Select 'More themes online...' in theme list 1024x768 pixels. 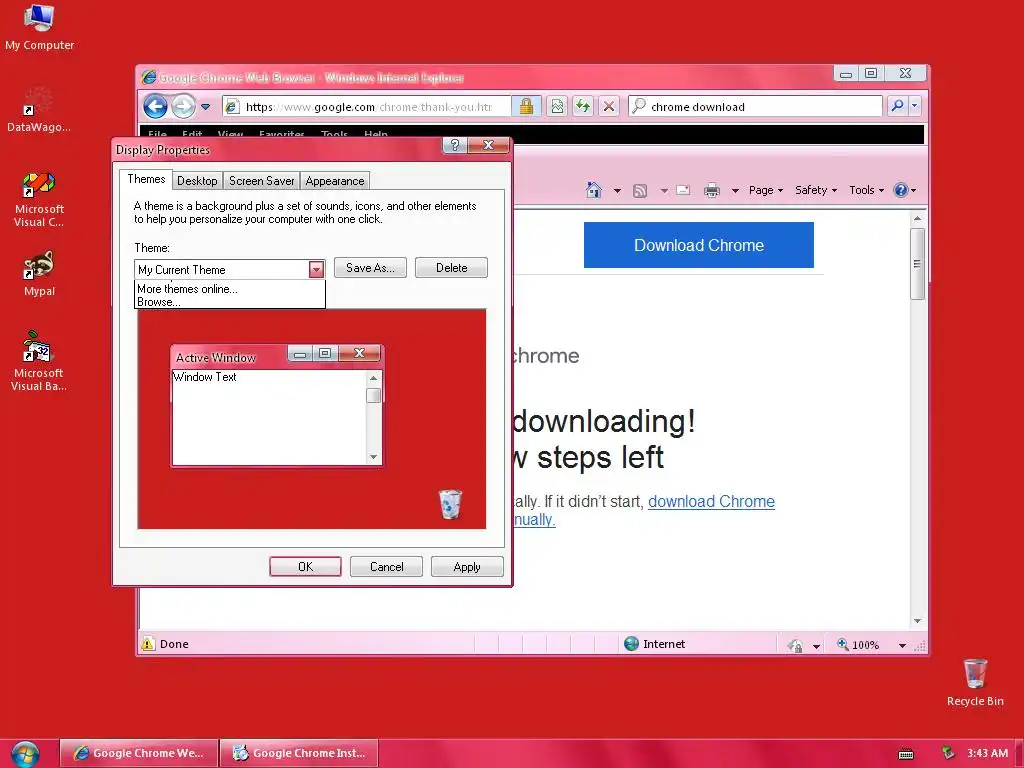(x=187, y=289)
